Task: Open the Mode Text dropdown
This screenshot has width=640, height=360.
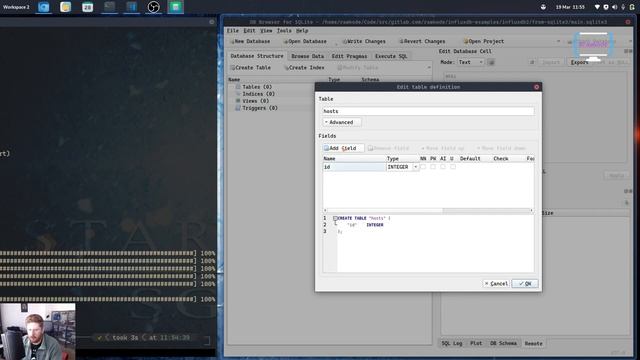Action: [470, 62]
